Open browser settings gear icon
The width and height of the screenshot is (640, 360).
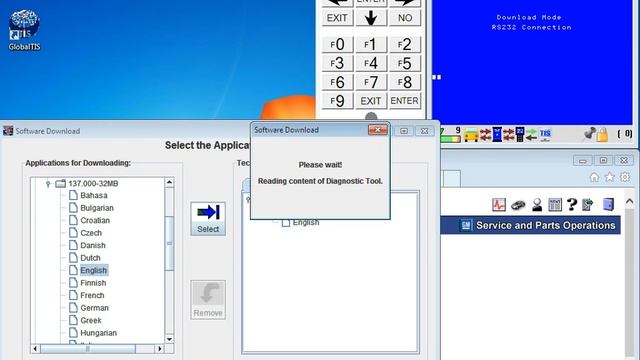[625, 177]
